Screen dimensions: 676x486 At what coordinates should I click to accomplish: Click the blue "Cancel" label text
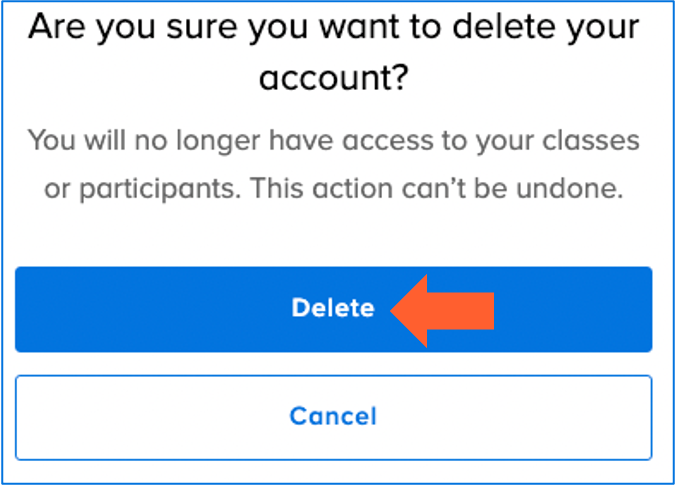(333, 417)
